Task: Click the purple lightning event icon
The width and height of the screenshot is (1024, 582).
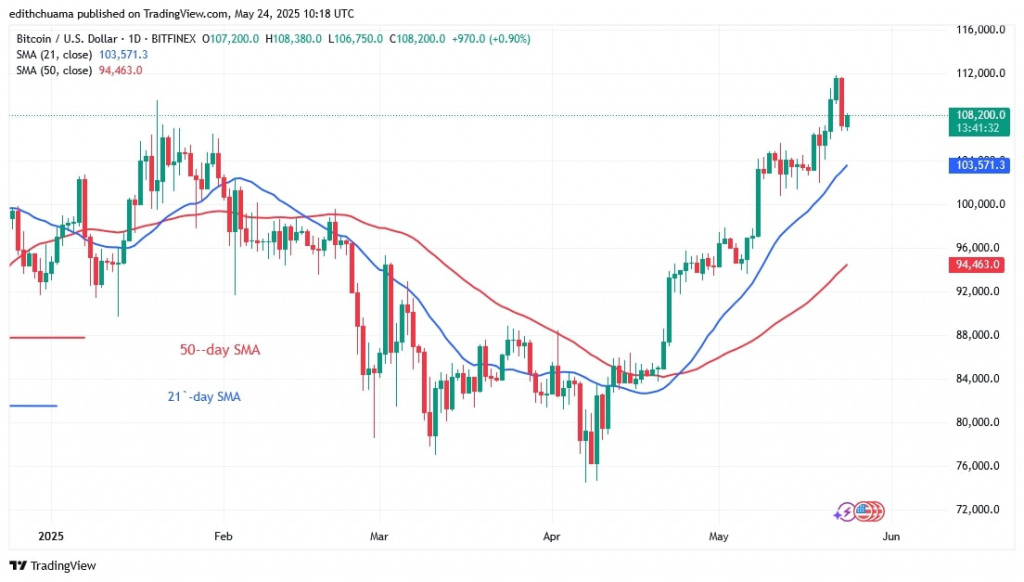Action: click(846, 511)
